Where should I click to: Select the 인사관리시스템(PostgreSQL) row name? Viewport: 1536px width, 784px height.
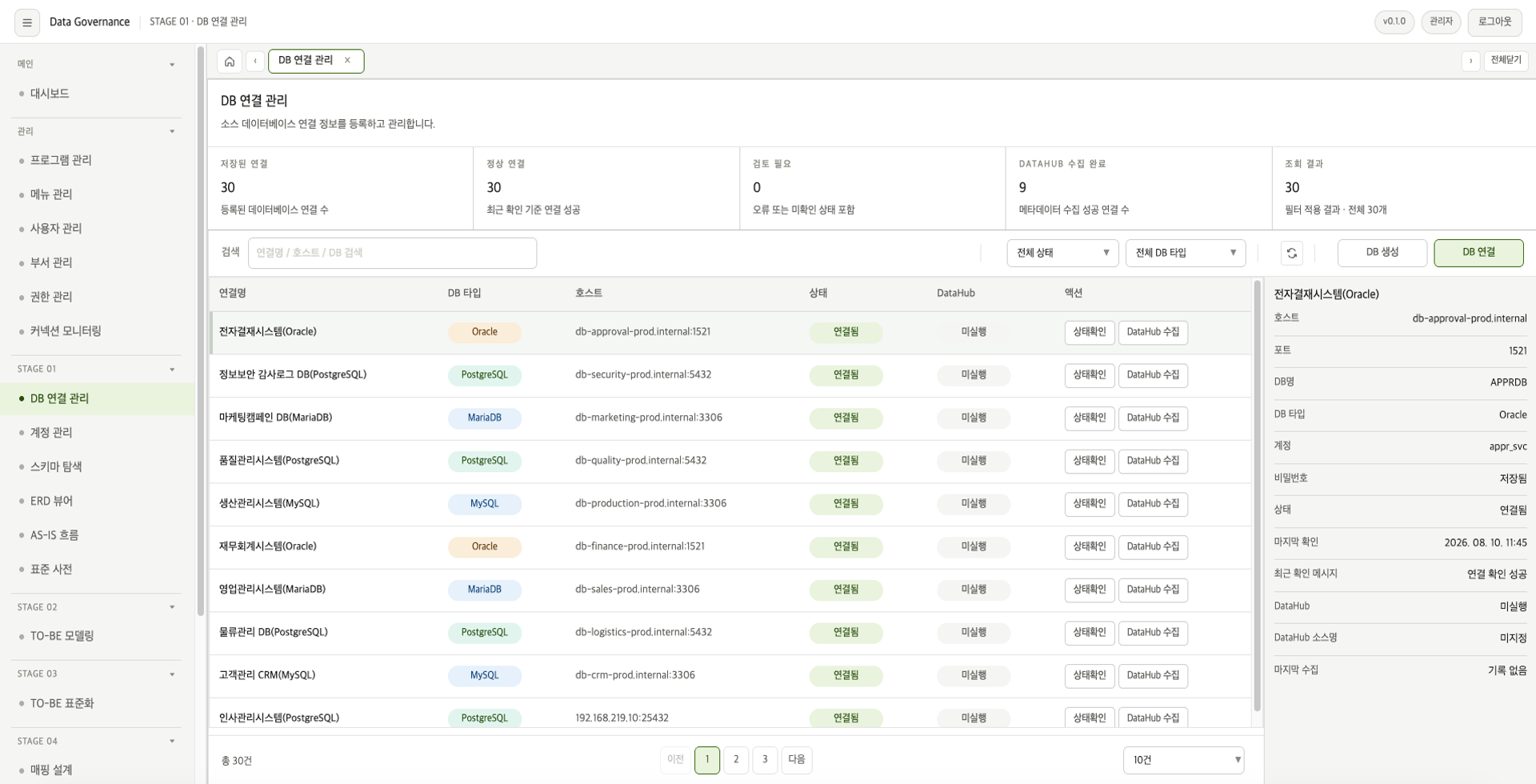coord(279,718)
